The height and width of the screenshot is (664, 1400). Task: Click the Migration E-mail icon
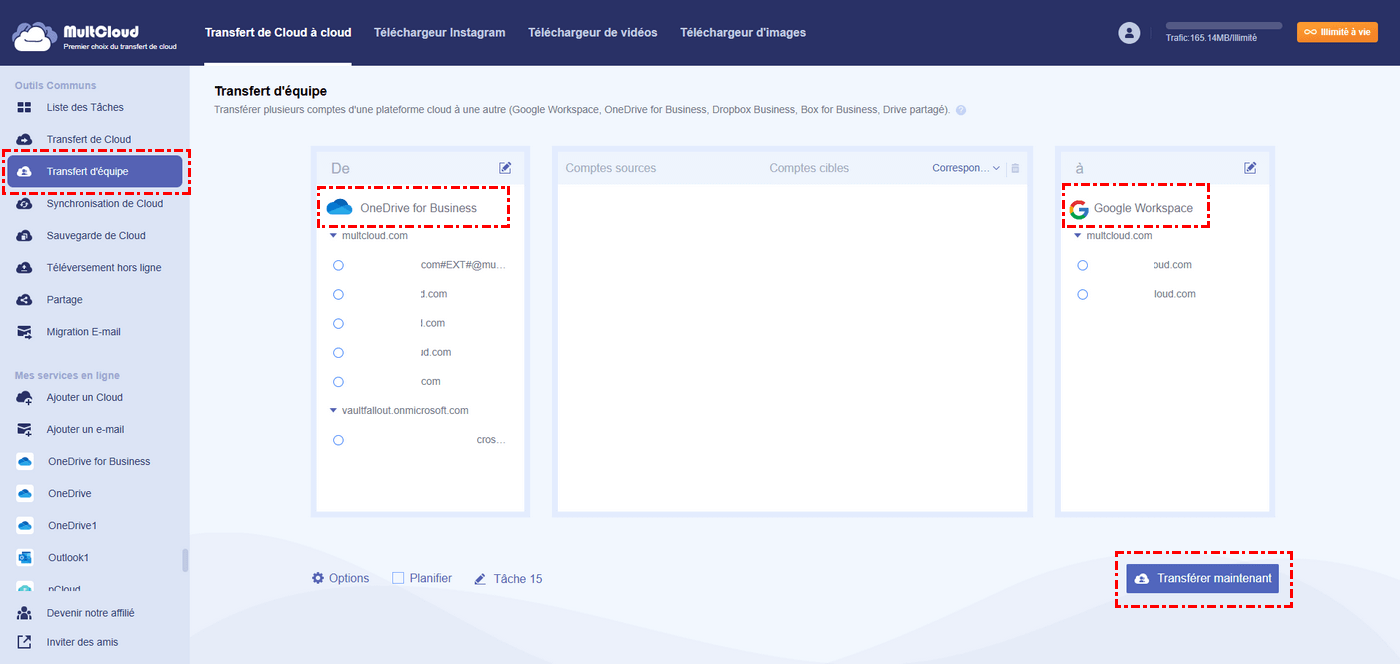(24, 331)
